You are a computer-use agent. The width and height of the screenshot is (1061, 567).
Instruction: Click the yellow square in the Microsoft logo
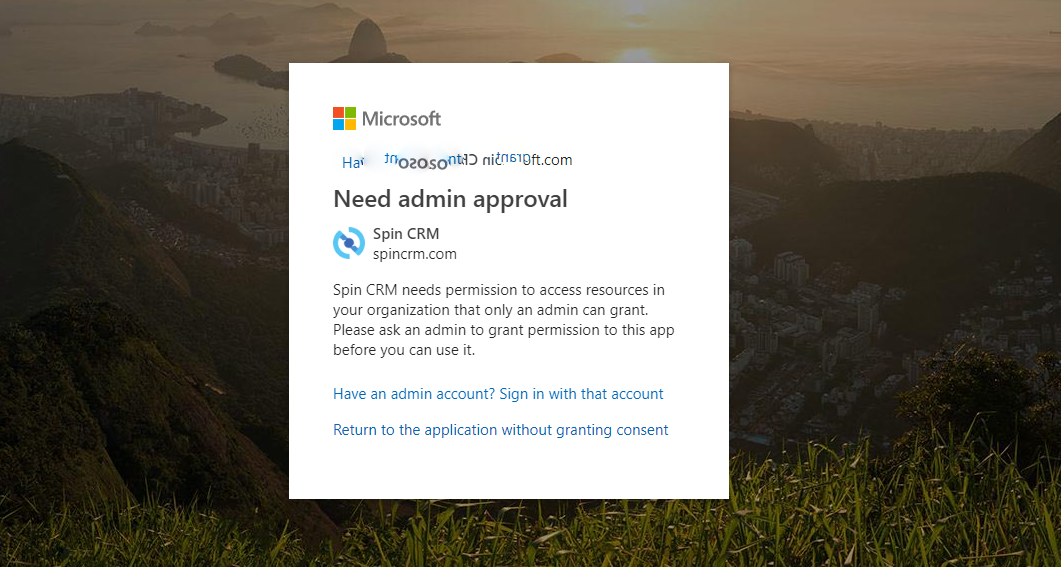pos(351,125)
